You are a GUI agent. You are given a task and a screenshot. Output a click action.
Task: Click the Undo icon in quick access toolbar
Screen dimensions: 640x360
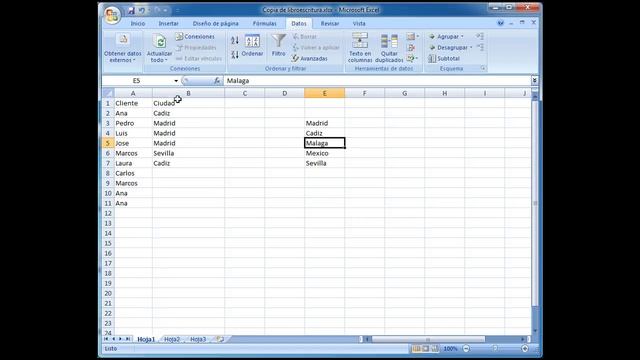(142, 11)
